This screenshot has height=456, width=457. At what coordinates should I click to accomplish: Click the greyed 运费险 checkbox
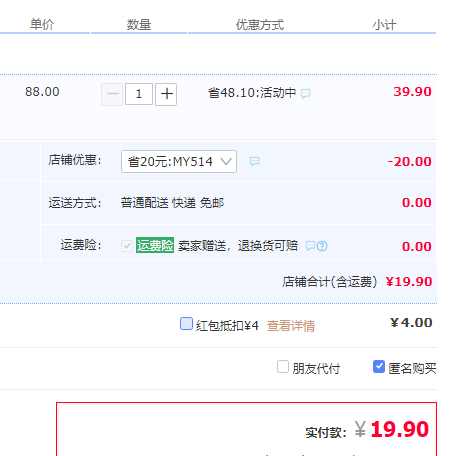[x=127, y=246]
